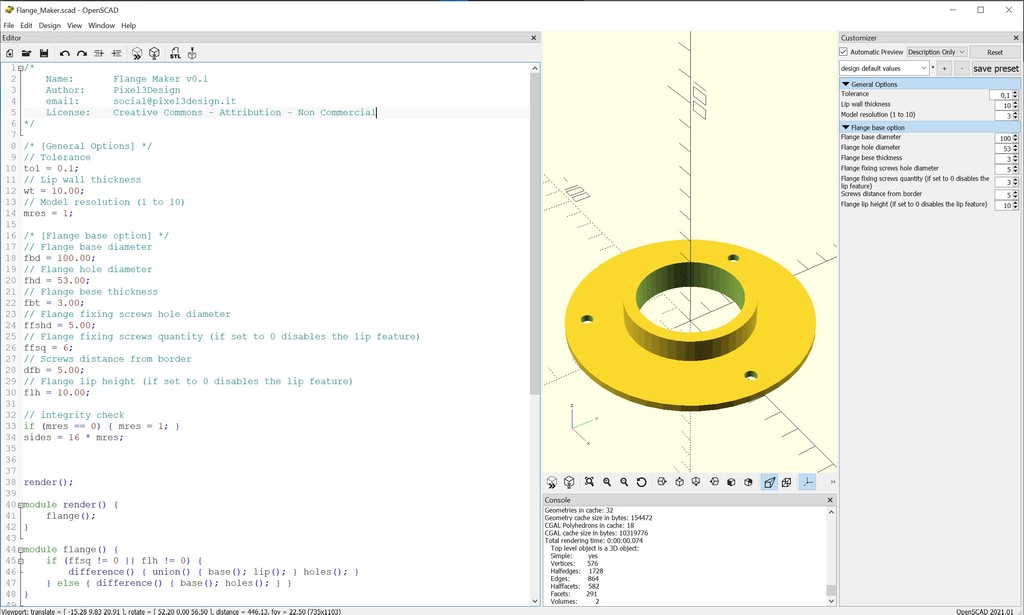
Task: Switch to bottom view
Action: pos(696,482)
